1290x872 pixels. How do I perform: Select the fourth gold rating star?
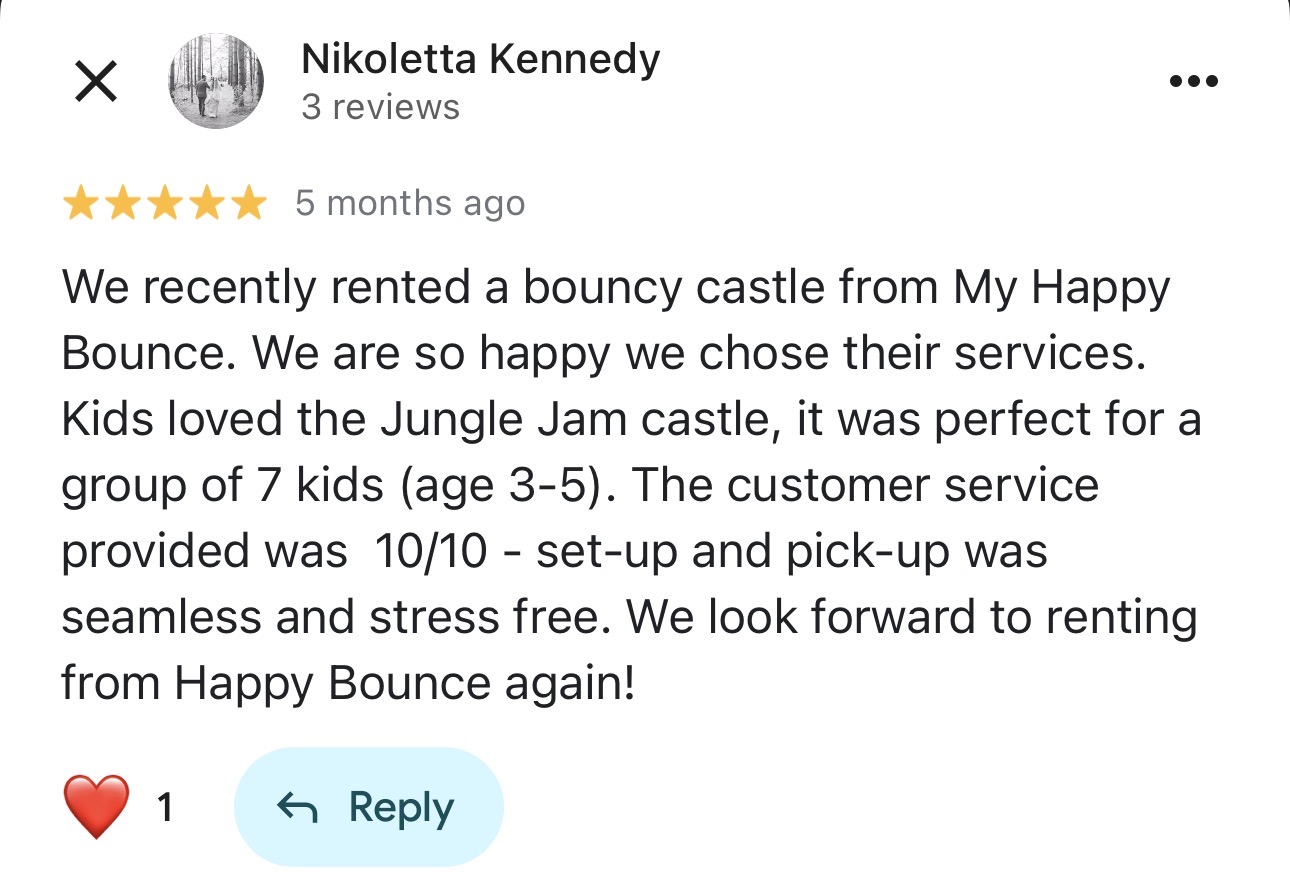tap(205, 204)
